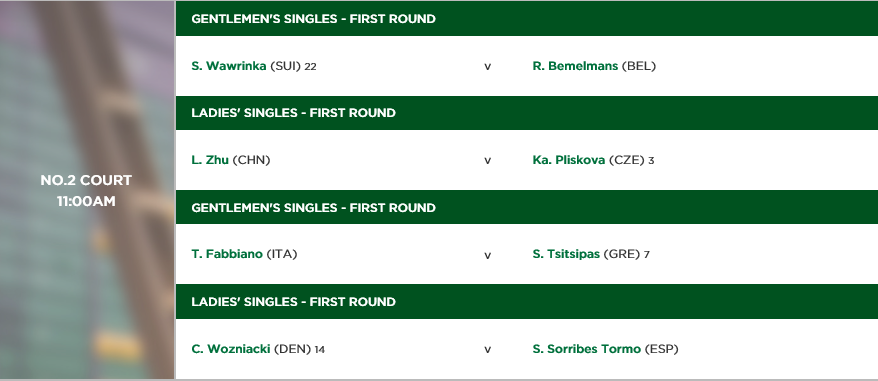
Task: View C. Wozniacki player page
Action: click(x=231, y=349)
